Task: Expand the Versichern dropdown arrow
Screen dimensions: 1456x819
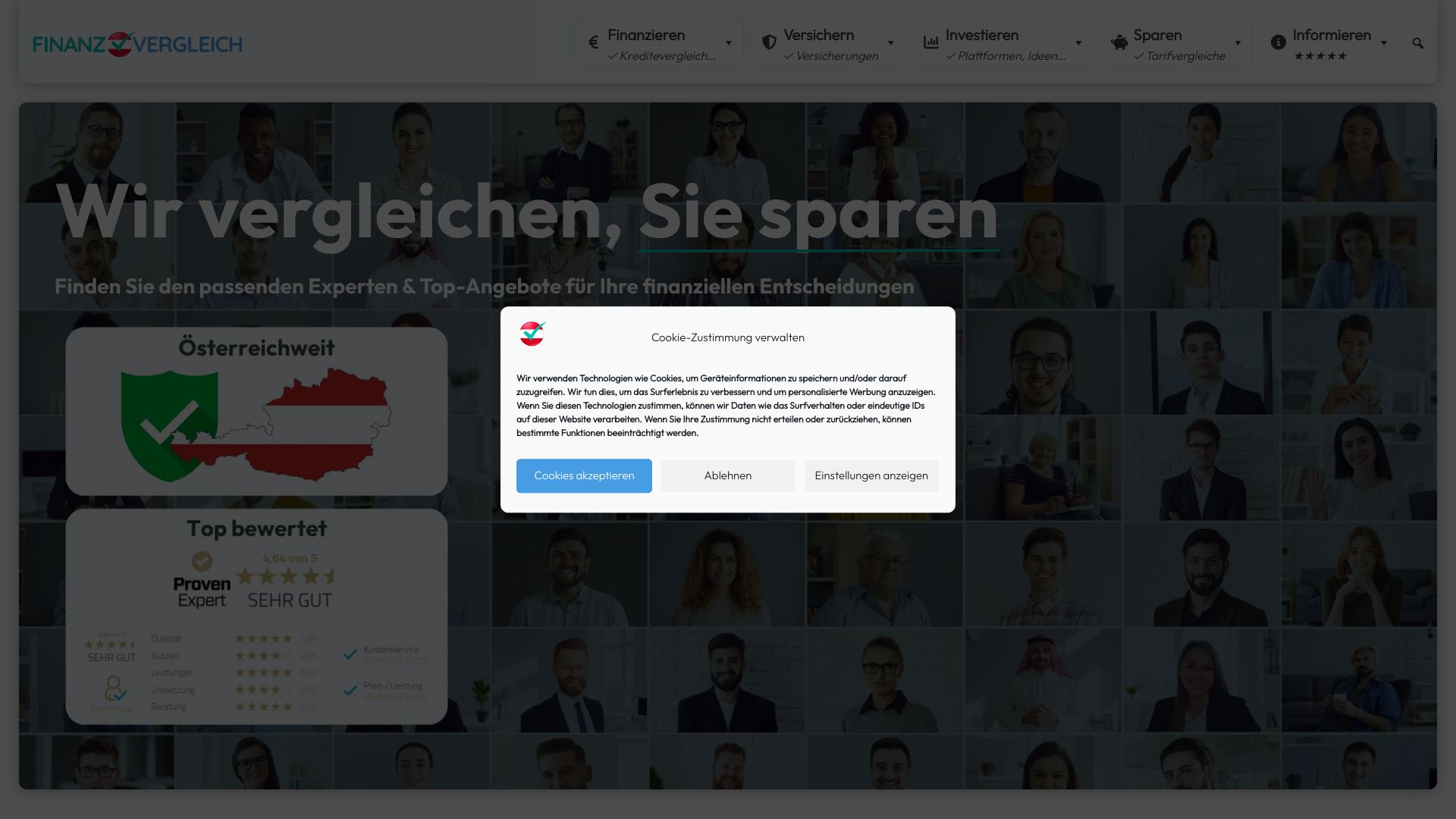Action: (891, 43)
